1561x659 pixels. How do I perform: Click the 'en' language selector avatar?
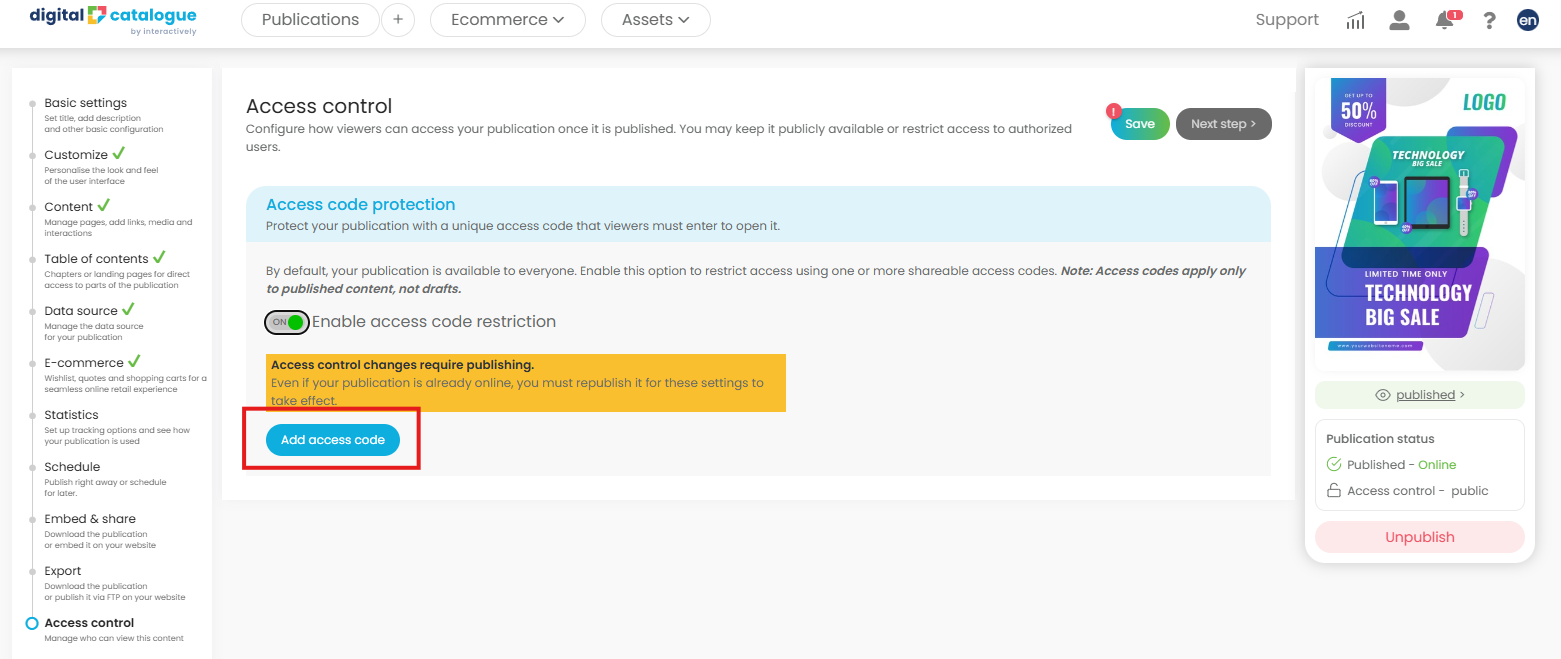(x=1527, y=20)
